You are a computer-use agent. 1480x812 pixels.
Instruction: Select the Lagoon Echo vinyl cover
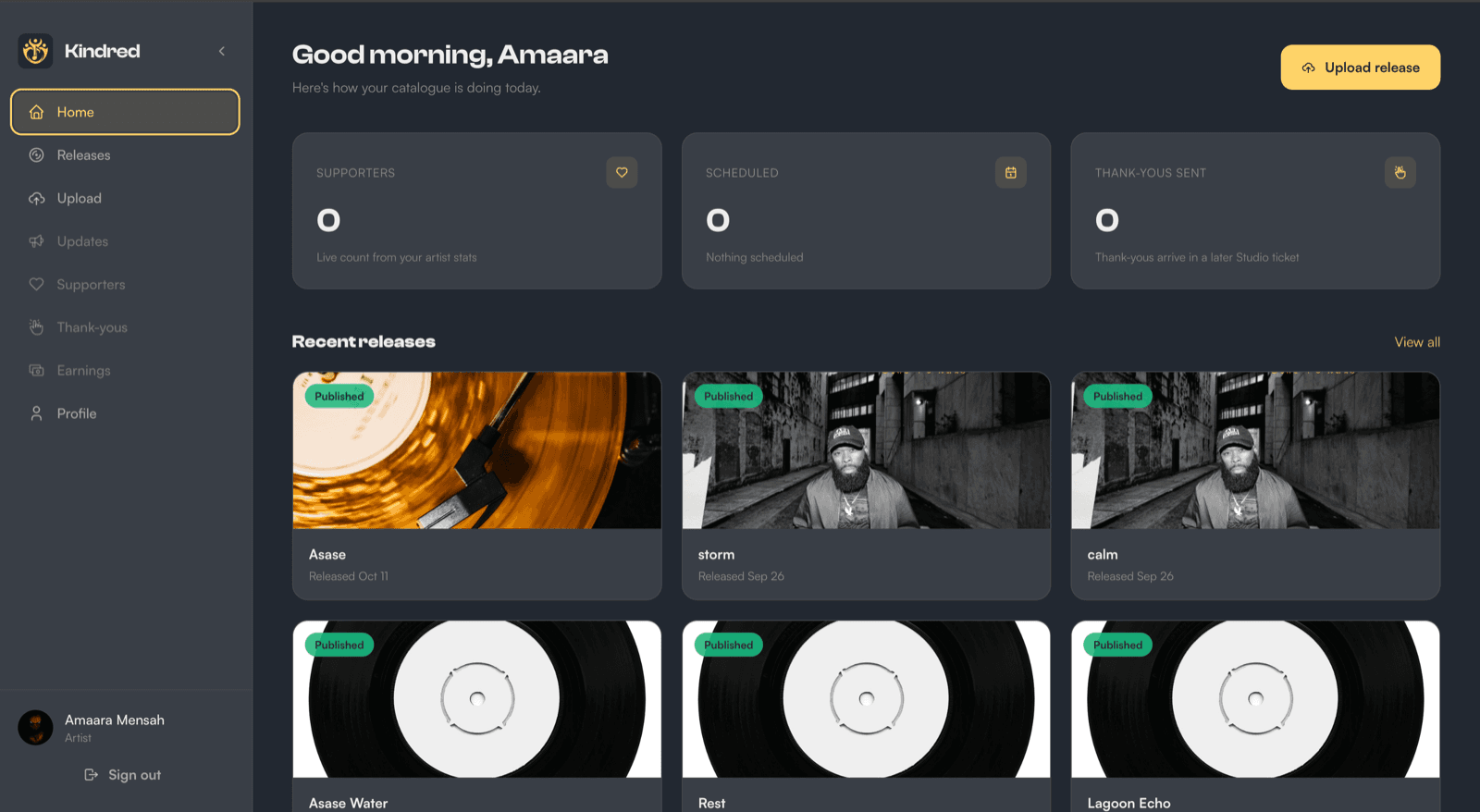pos(1255,699)
